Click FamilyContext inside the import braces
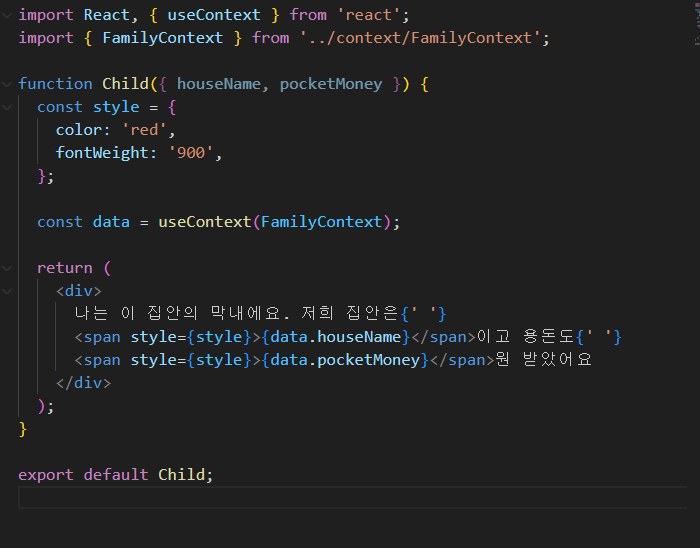 (162, 38)
